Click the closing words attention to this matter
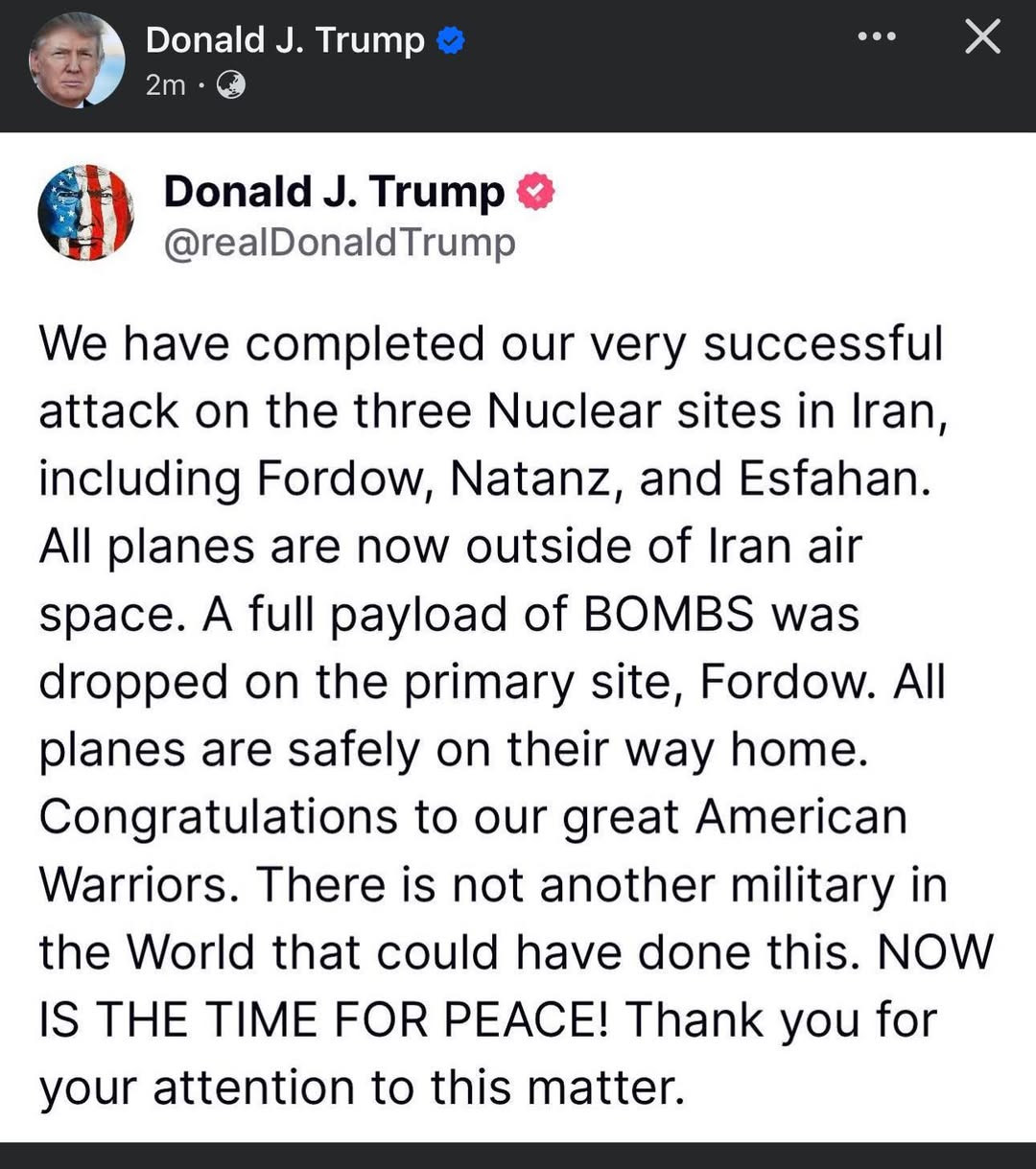This screenshot has height=1169, width=1036. click(419, 1087)
